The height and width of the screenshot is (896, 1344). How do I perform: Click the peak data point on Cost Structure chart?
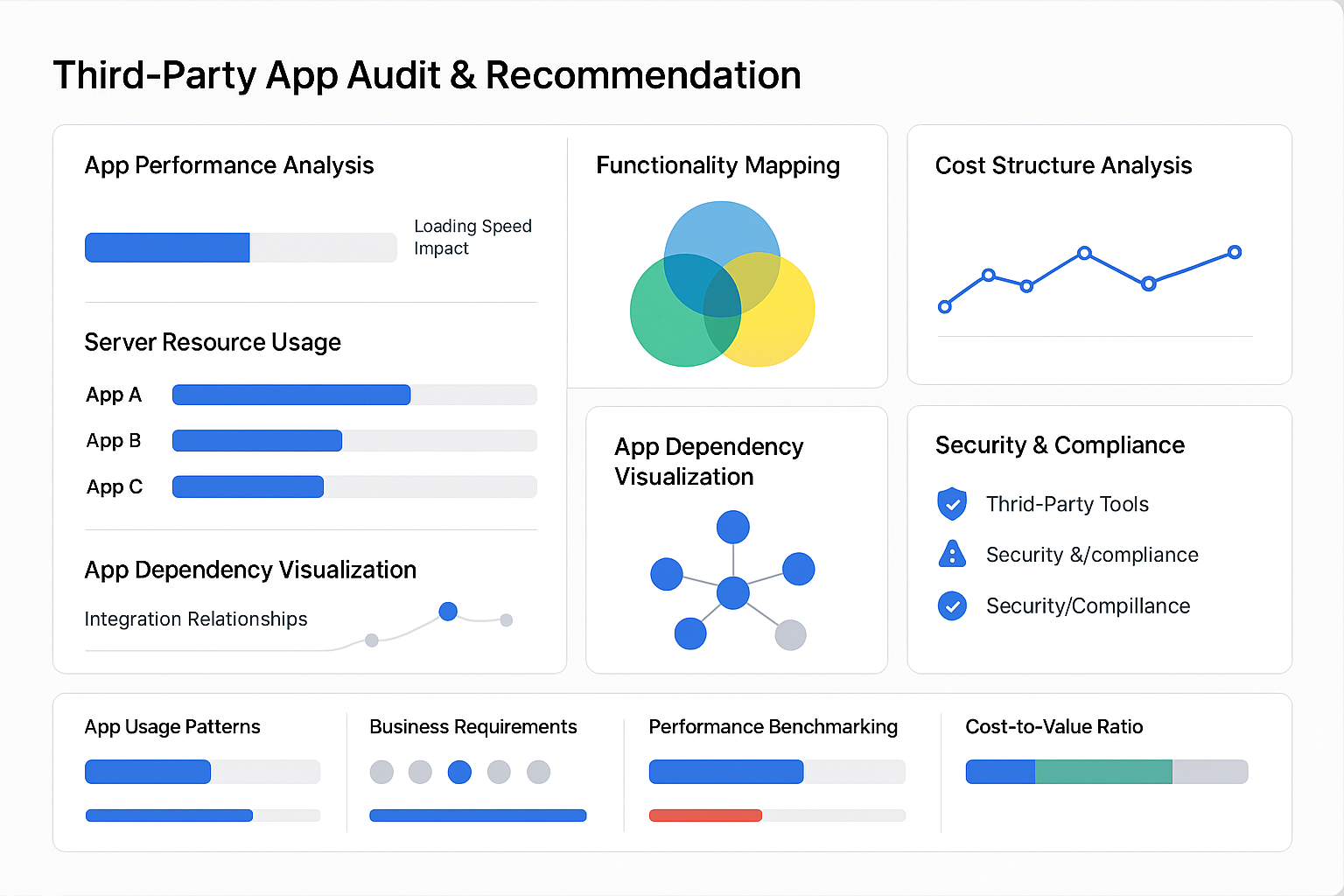click(x=1084, y=254)
